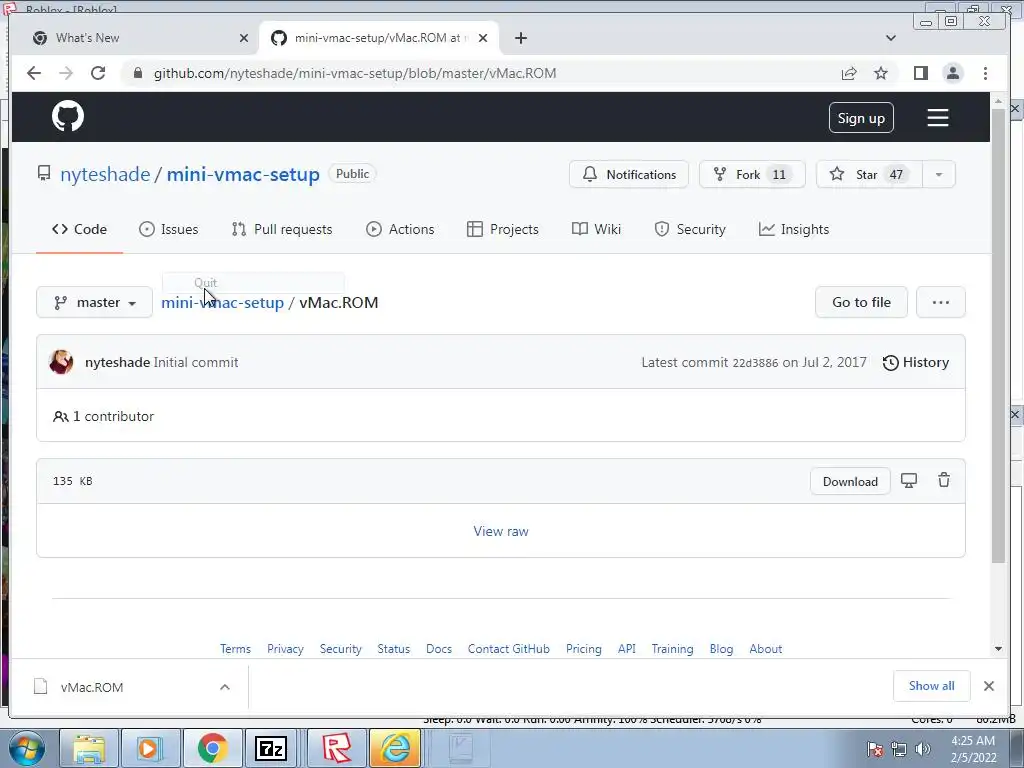
Task: Close the What's New tab
Action: tap(244, 38)
